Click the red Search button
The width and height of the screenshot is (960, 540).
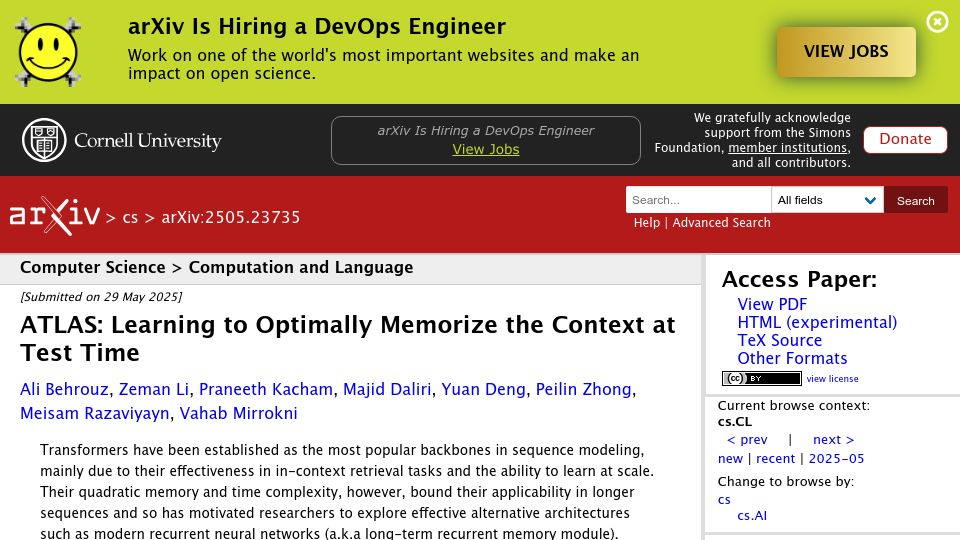pyautogui.click(x=915, y=200)
